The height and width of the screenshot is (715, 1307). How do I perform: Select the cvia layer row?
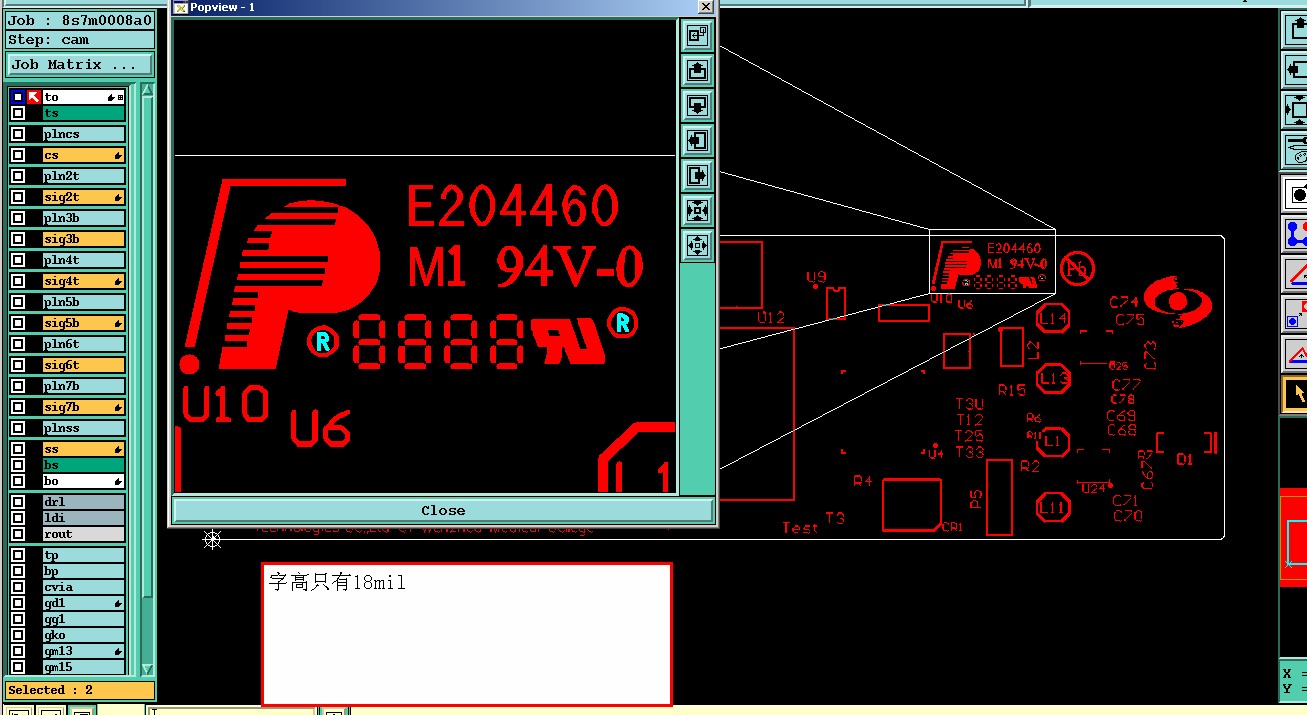pyautogui.click(x=83, y=587)
